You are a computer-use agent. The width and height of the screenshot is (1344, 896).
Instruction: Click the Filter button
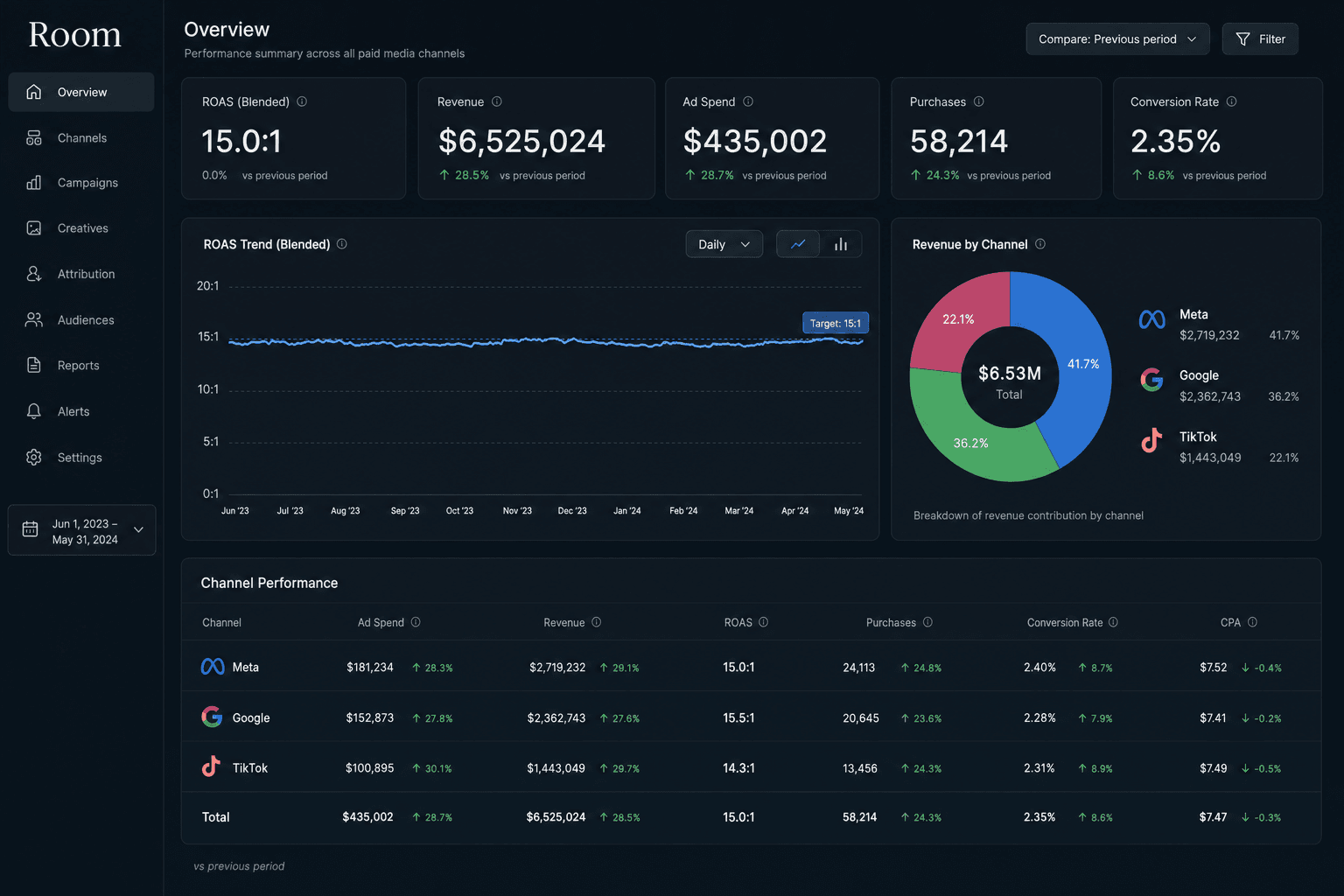pos(1260,38)
